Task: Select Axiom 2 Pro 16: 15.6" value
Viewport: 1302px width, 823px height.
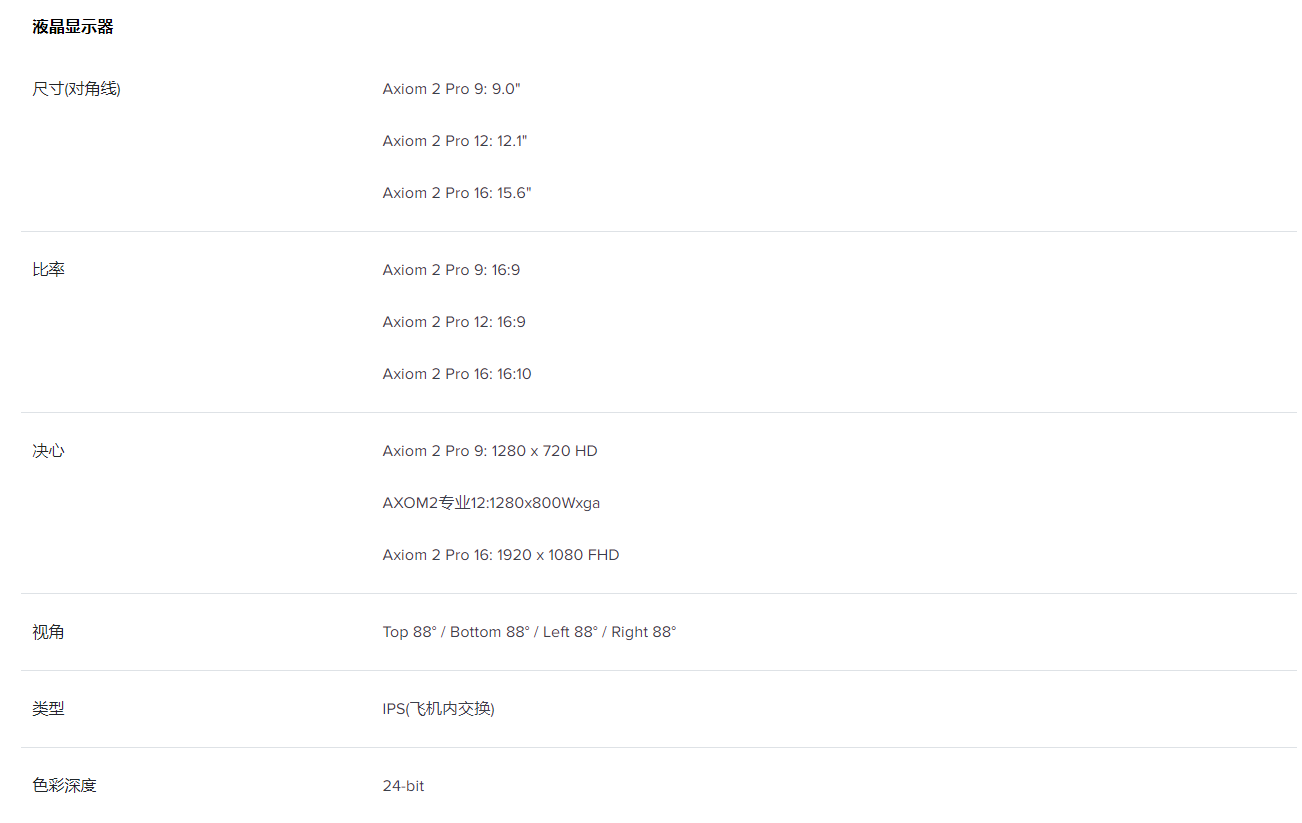Action: (x=457, y=193)
